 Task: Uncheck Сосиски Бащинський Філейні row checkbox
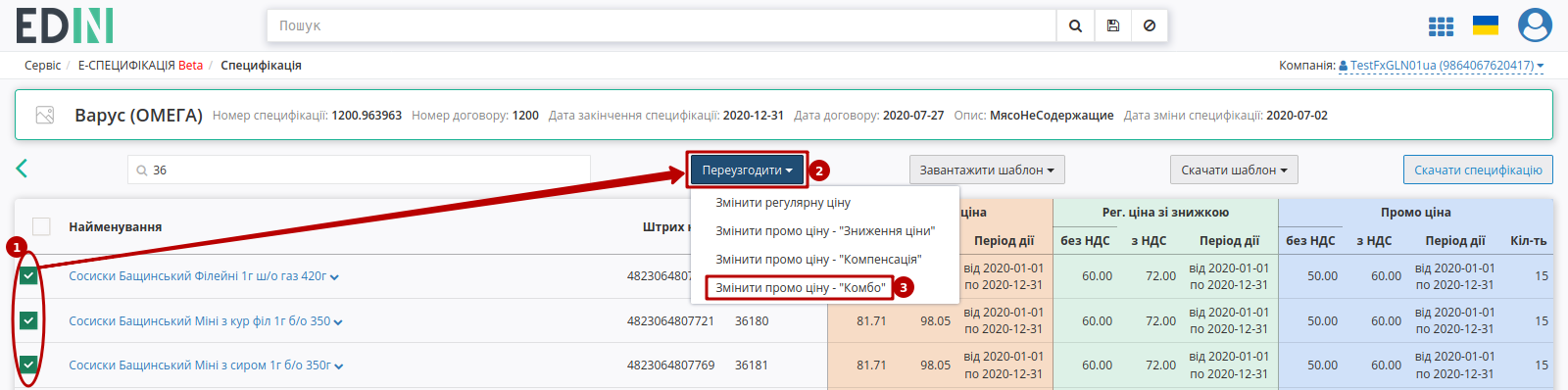tap(28, 276)
